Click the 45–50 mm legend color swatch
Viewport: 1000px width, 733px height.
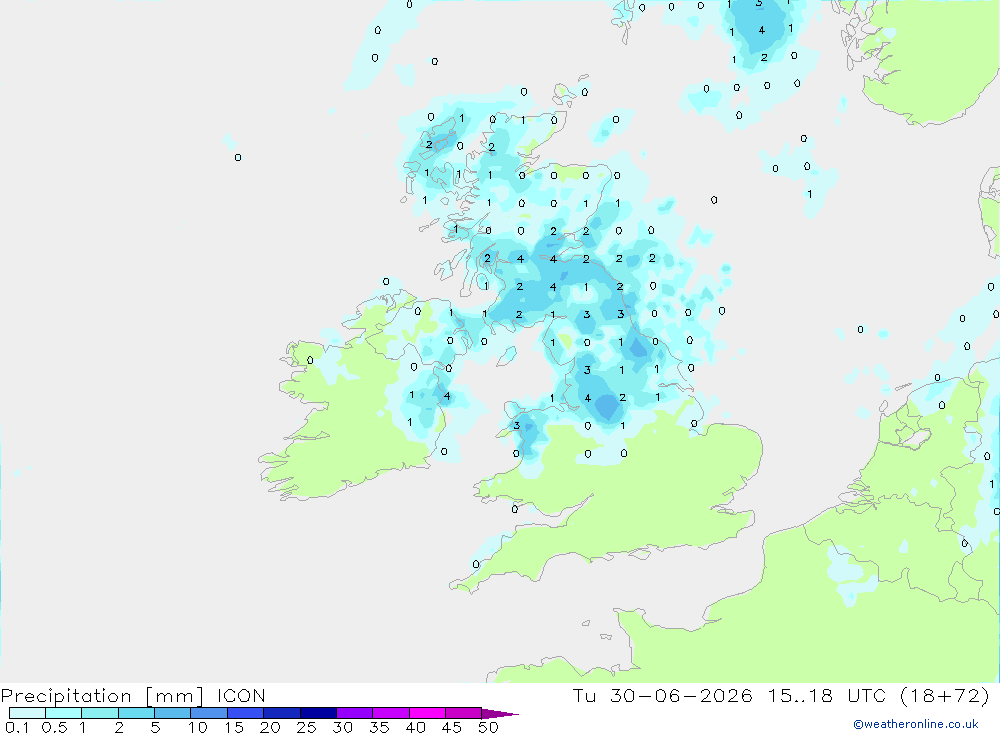tap(464, 713)
